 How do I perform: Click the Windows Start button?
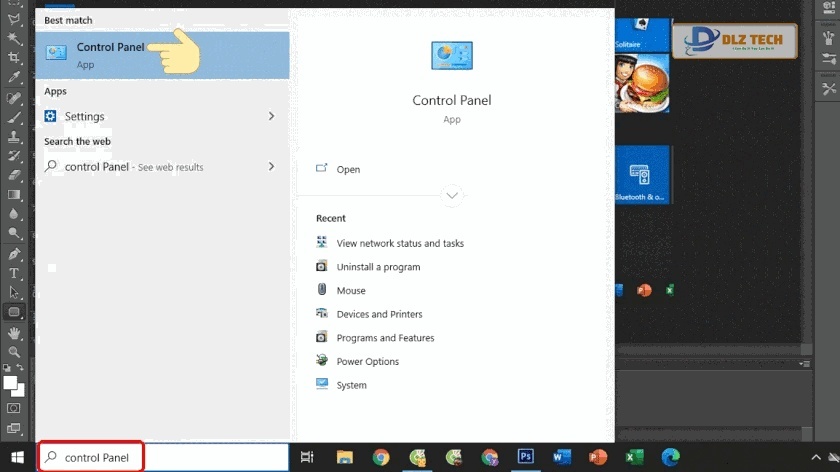[x=17, y=457]
